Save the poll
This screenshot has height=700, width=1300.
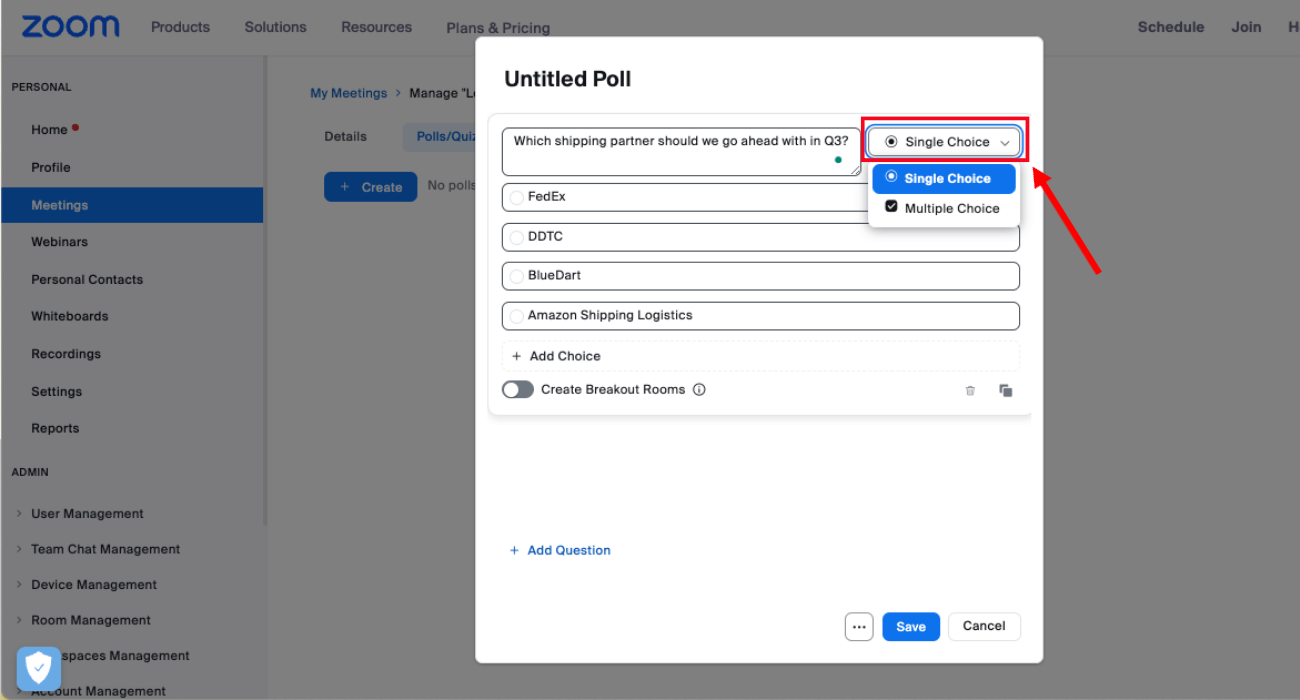[x=911, y=627]
